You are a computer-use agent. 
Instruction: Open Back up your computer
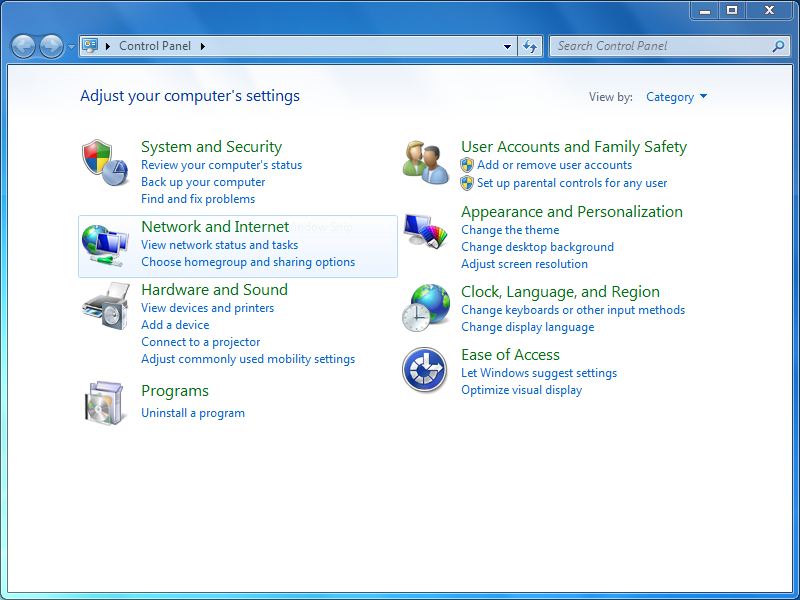pos(203,182)
